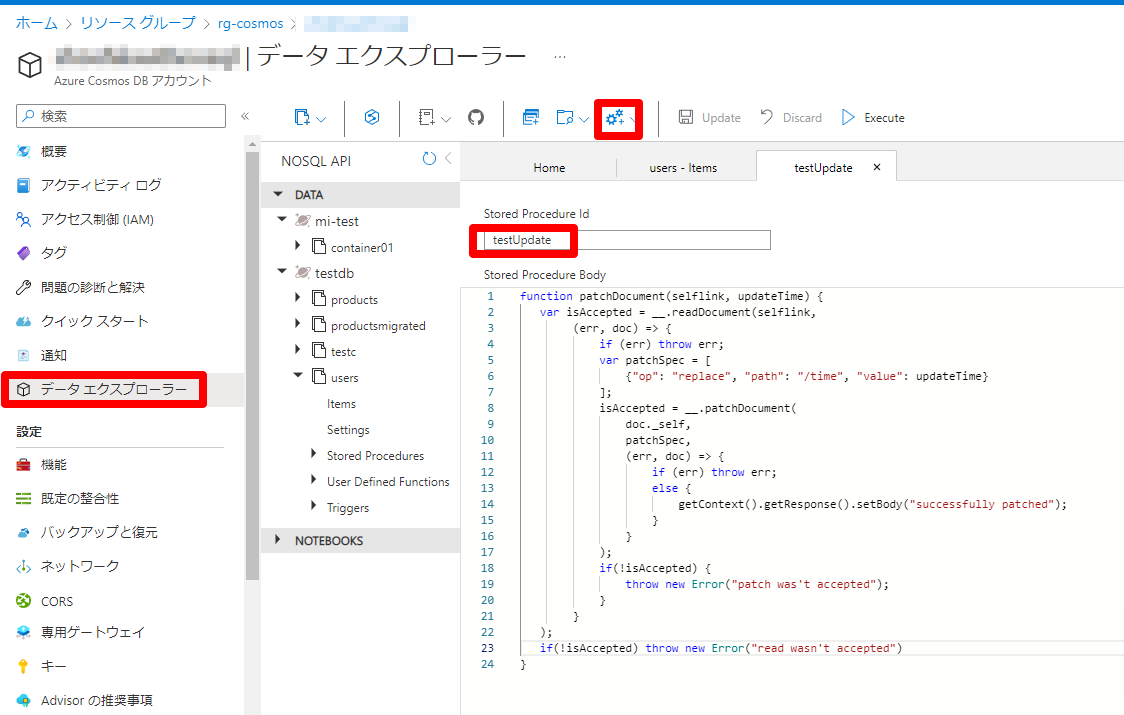
Task: Click the GitHub icon in toolbar
Action: pos(476,118)
